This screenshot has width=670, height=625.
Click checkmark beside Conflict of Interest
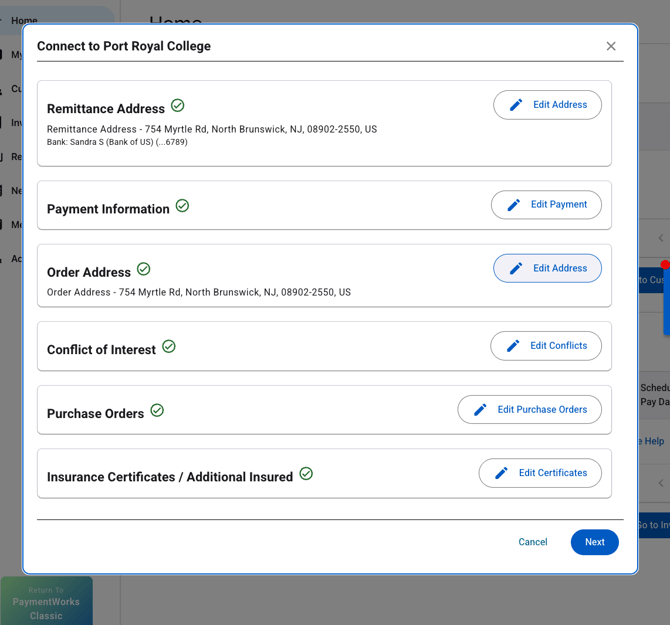169,346
